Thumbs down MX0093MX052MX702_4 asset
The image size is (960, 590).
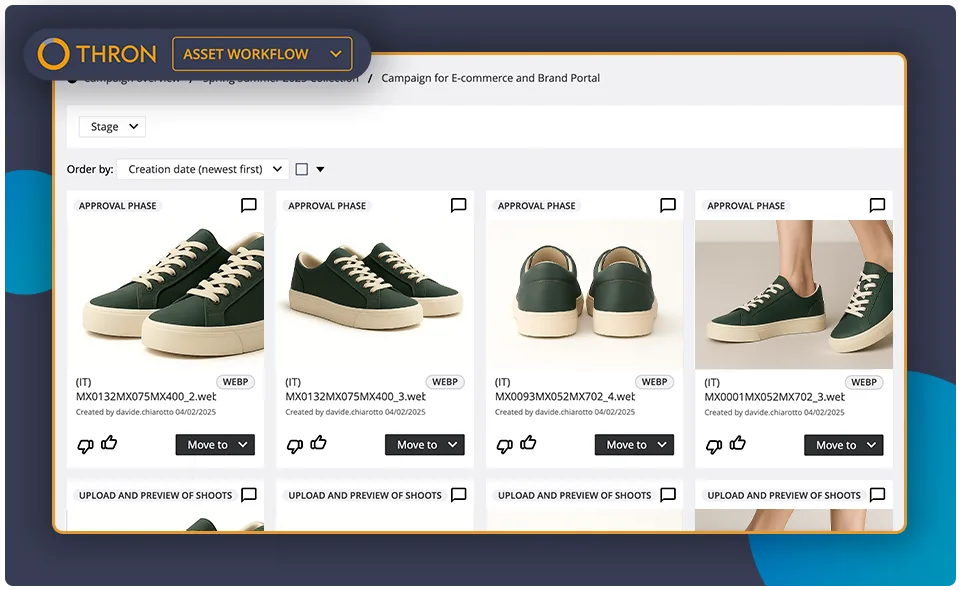[x=504, y=446]
